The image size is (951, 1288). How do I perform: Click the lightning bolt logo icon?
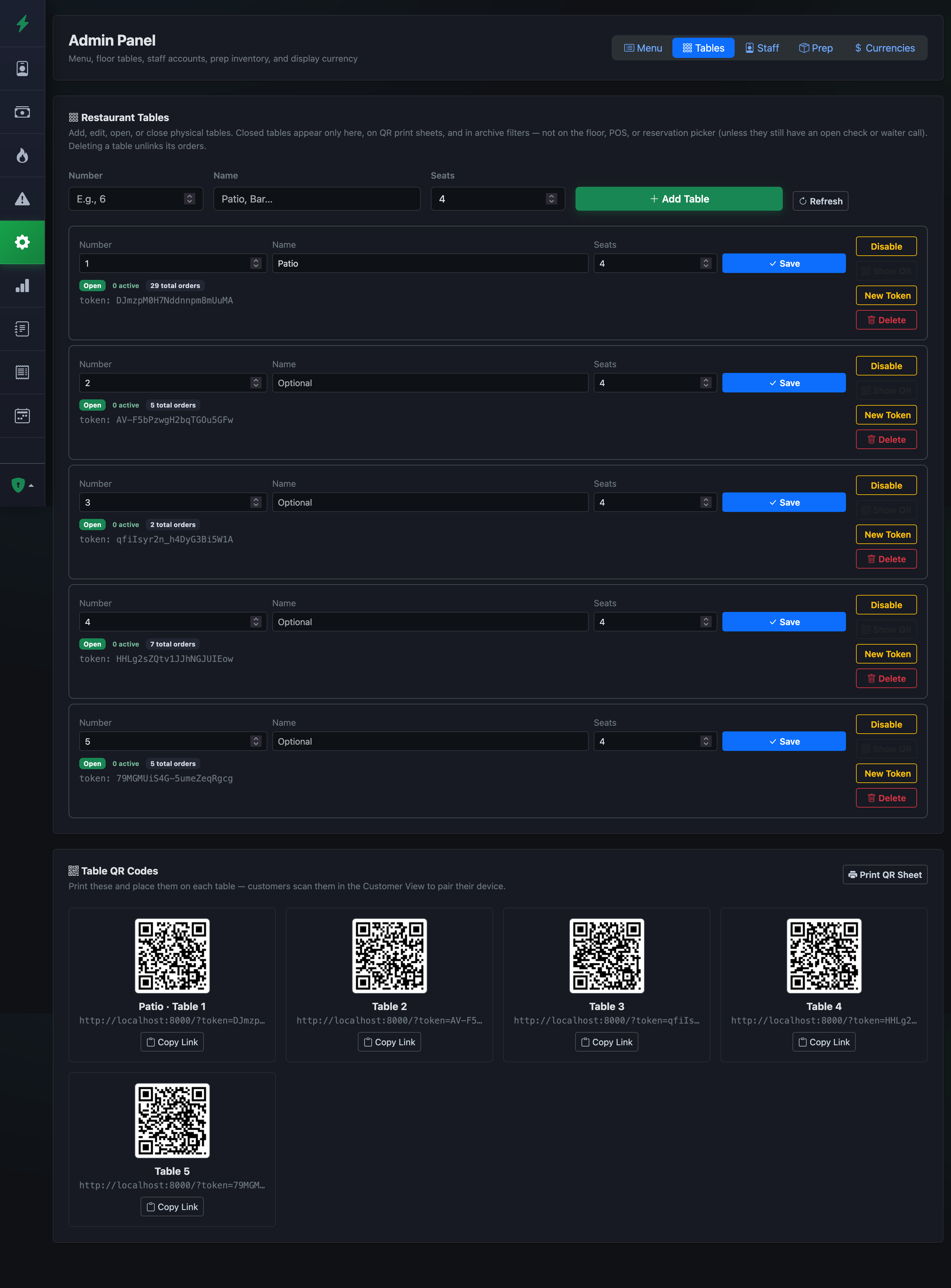click(22, 24)
